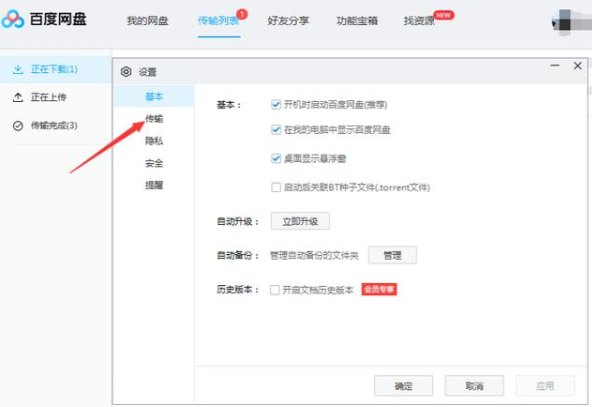Click the upload icon next to 正在上传
592x407 pixels.
tap(18, 97)
